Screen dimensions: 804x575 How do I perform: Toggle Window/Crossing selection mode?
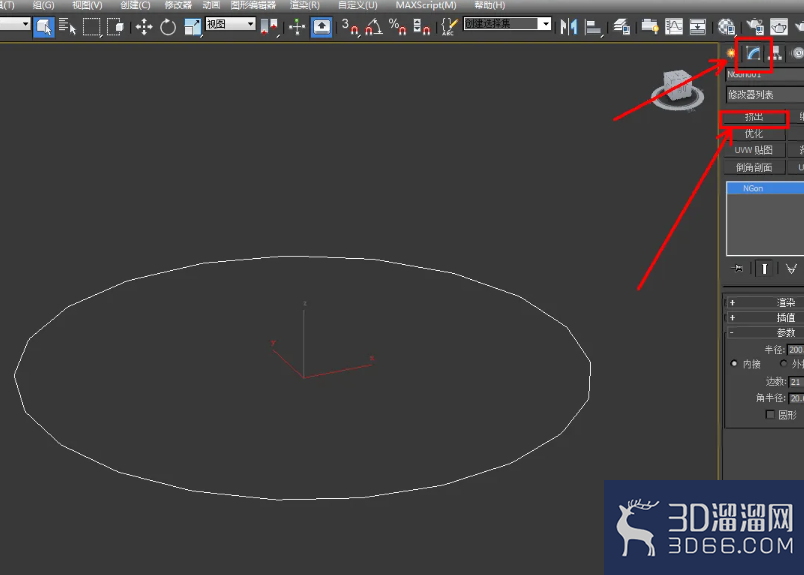click(x=115, y=27)
